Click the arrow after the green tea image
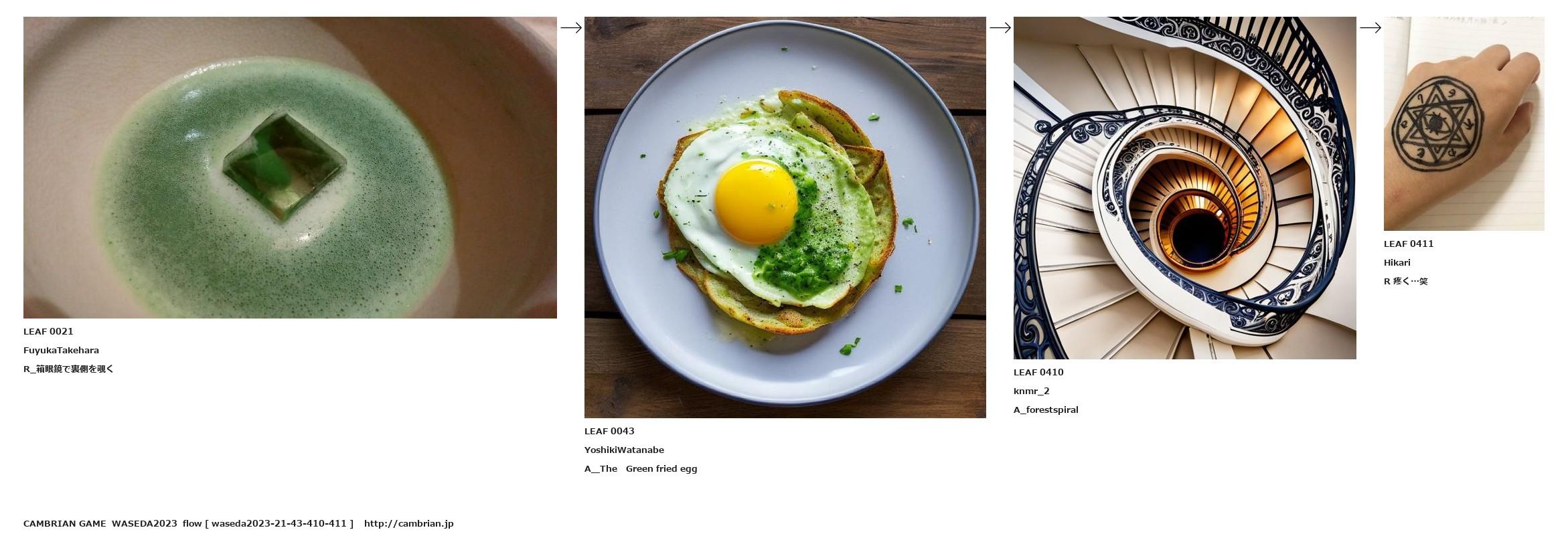 [x=571, y=27]
